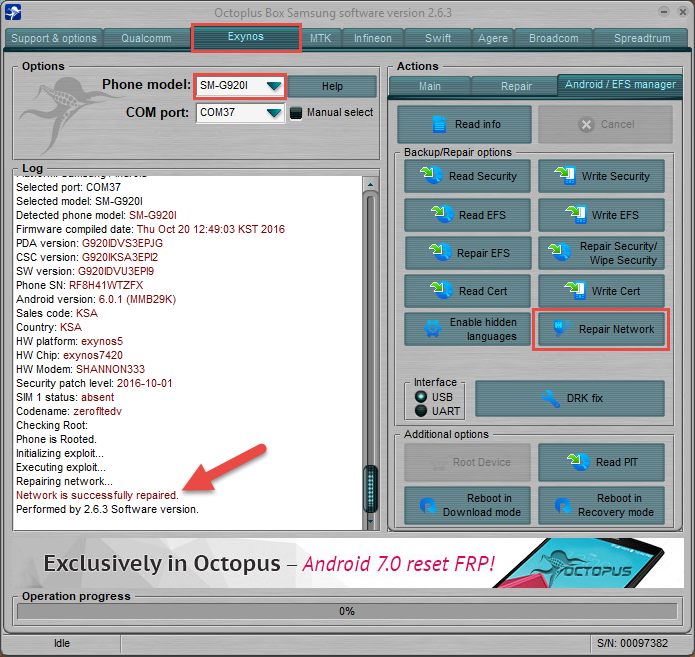Click the Octoplus app logo in title bar
Viewport: 695px width, 657px height.
pyautogui.click(x=13, y=12)
